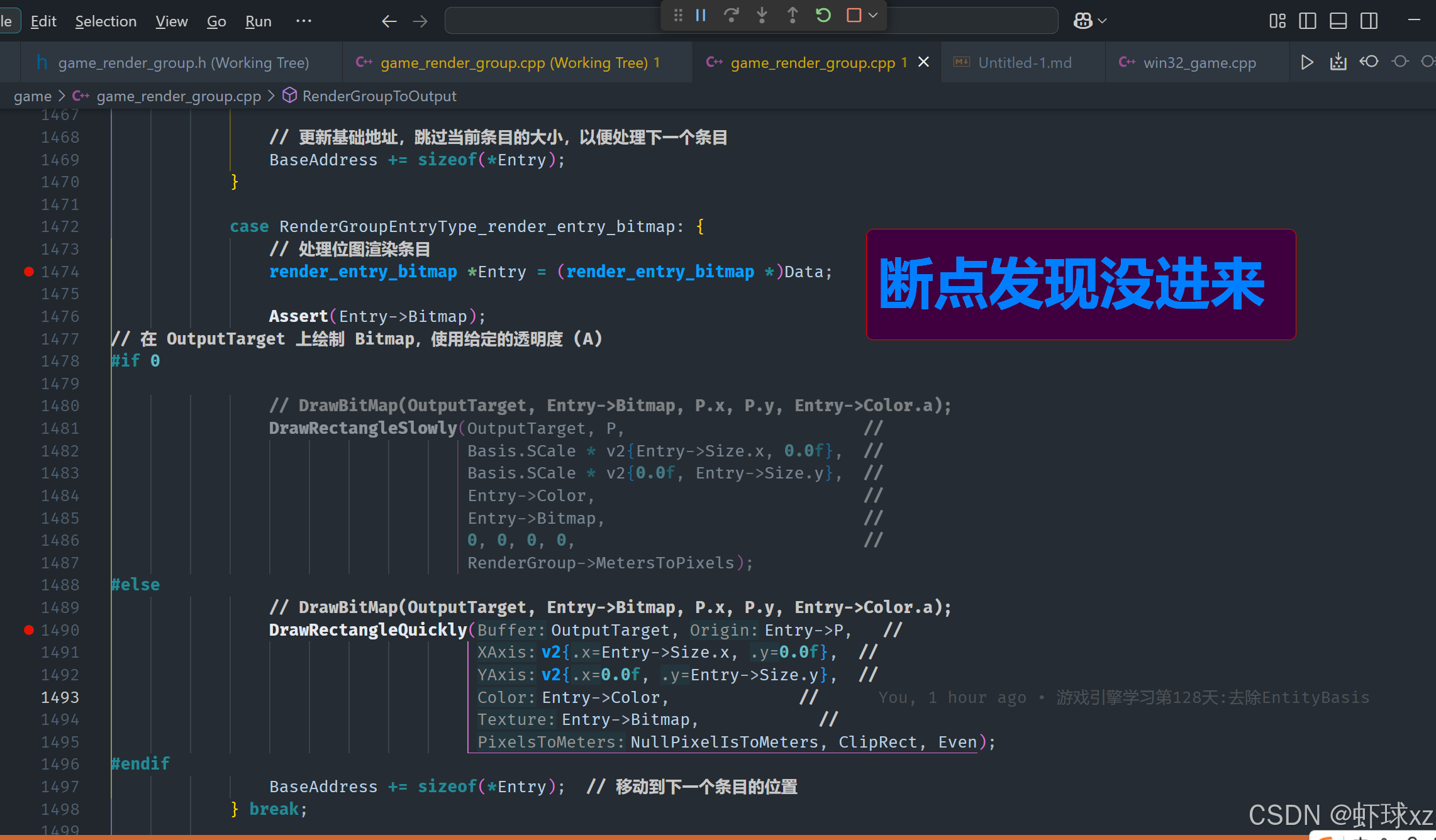Open the Selection menu

tap(106, 21)
